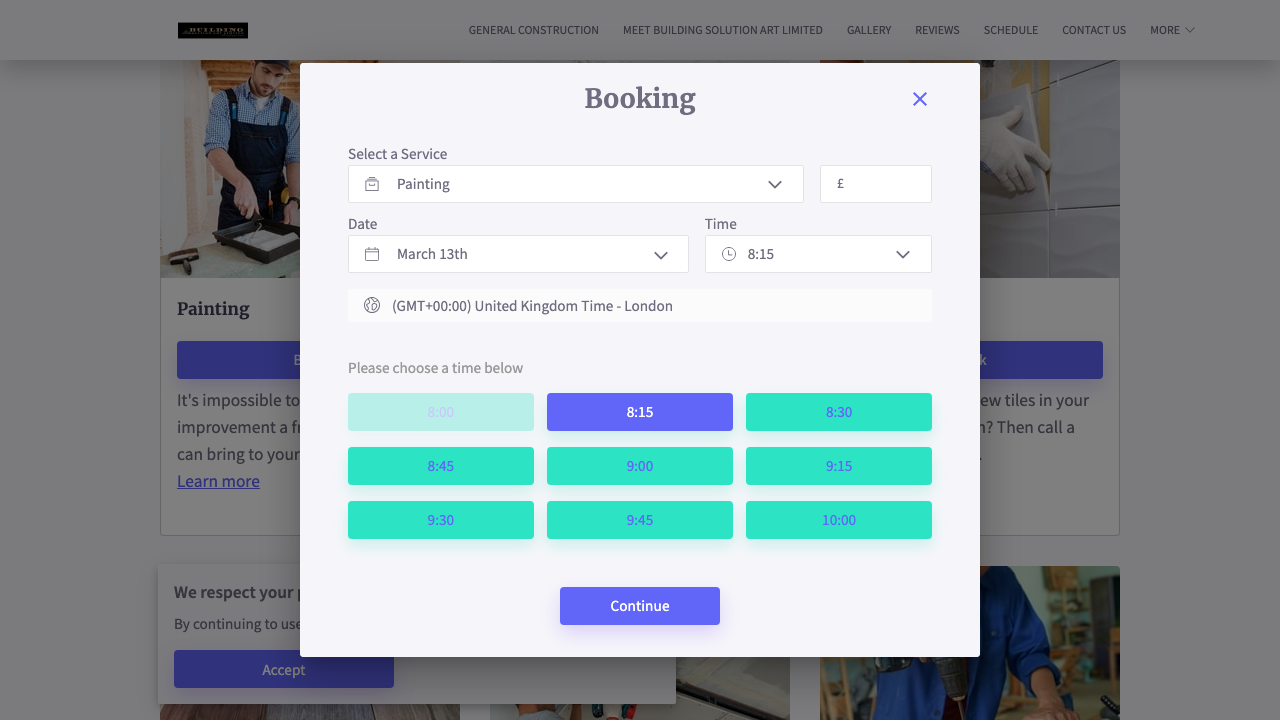Viewport: 1280px width, 720px height.
Task: Click the X icon to close the Booking dialog
Action: click(x=919, y=99)
